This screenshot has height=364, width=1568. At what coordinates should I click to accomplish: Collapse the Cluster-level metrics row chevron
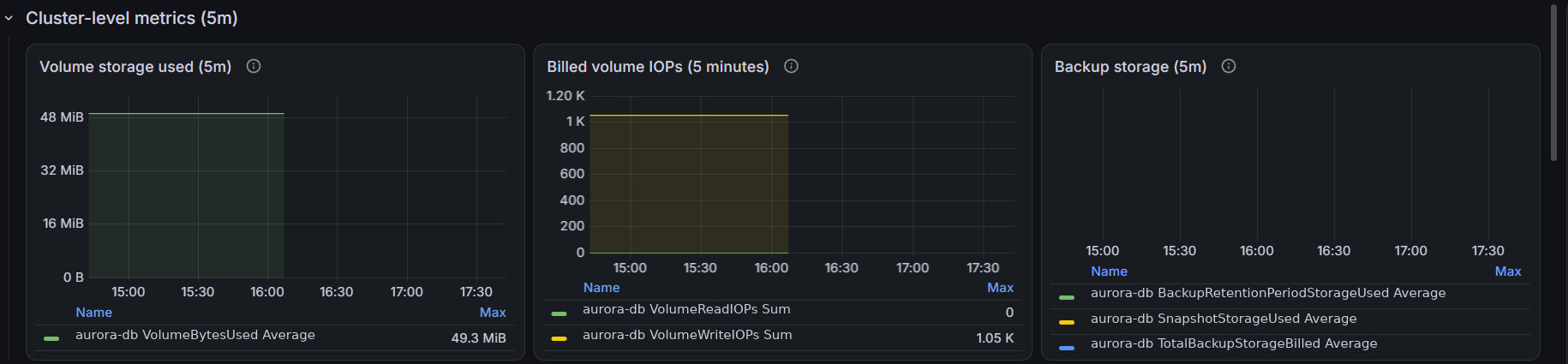9,18
